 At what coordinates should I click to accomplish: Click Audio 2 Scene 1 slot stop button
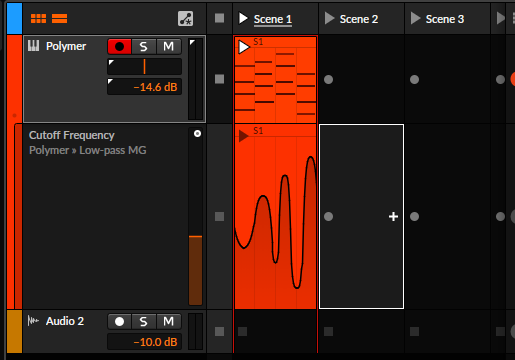pos(243,331)
